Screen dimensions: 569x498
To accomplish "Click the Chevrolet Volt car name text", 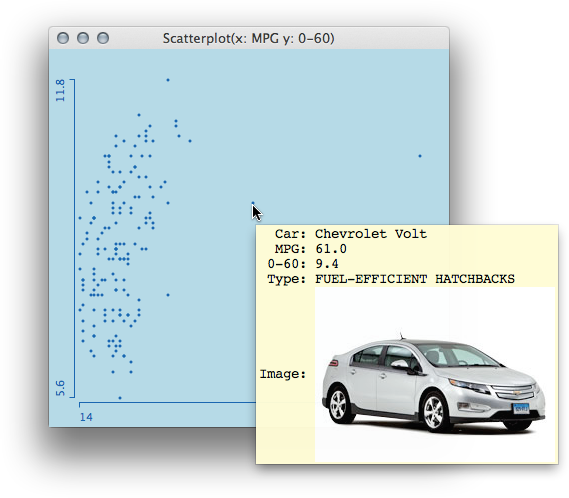I will 371,234.
